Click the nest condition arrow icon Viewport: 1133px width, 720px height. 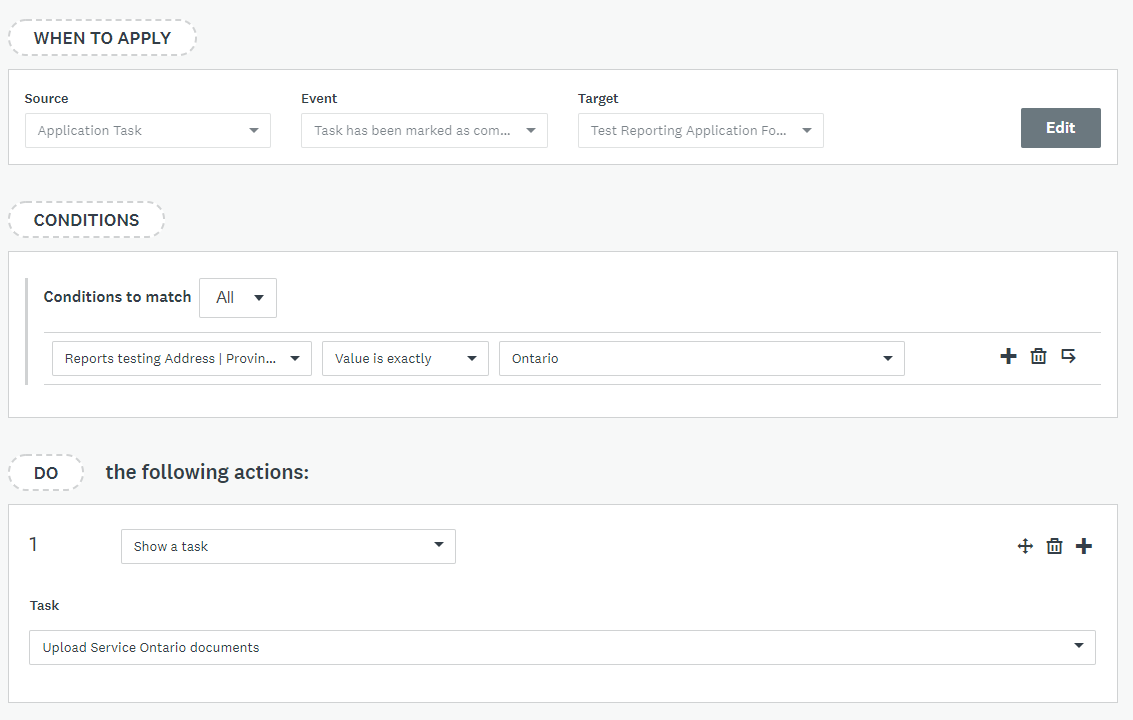tap(1069, 356)
